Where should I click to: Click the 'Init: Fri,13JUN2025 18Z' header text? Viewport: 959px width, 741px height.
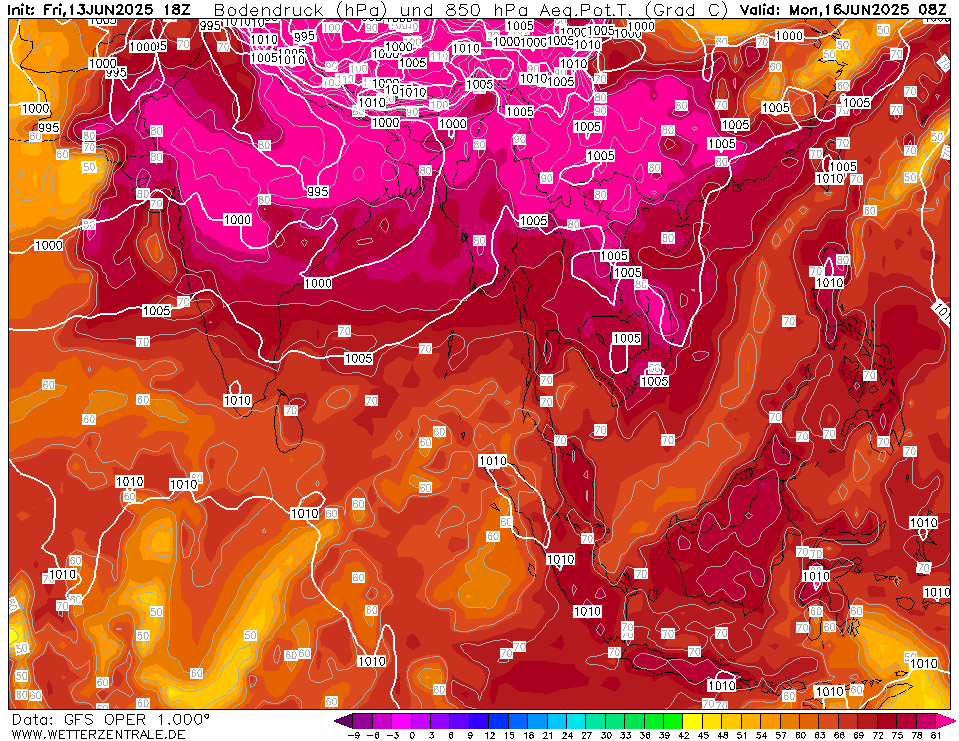point(99,10)
